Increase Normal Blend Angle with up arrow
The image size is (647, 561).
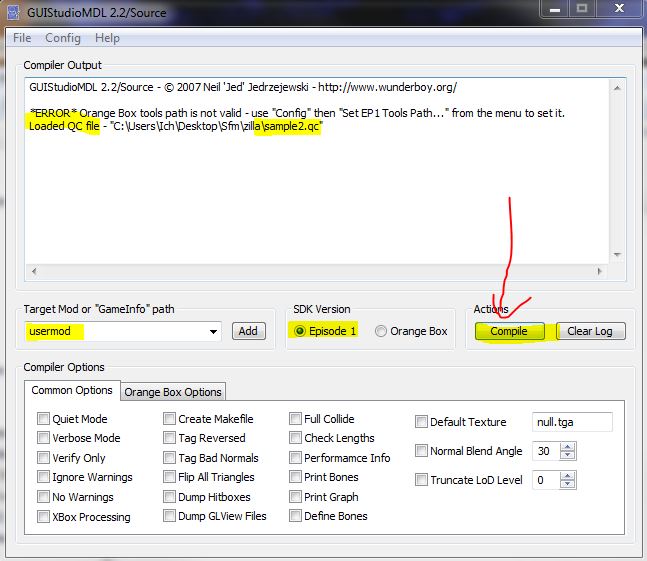568,447
